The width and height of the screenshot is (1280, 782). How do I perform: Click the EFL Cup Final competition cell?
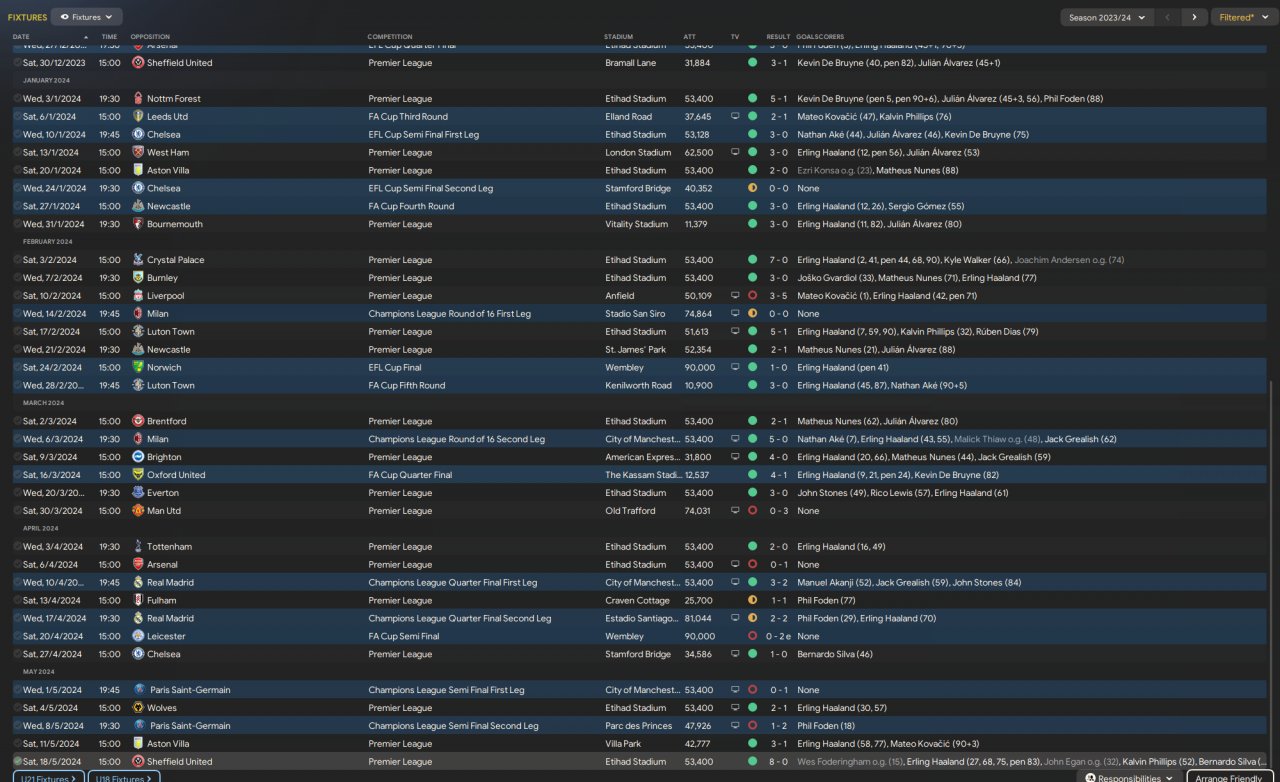(x=395, y=368)
